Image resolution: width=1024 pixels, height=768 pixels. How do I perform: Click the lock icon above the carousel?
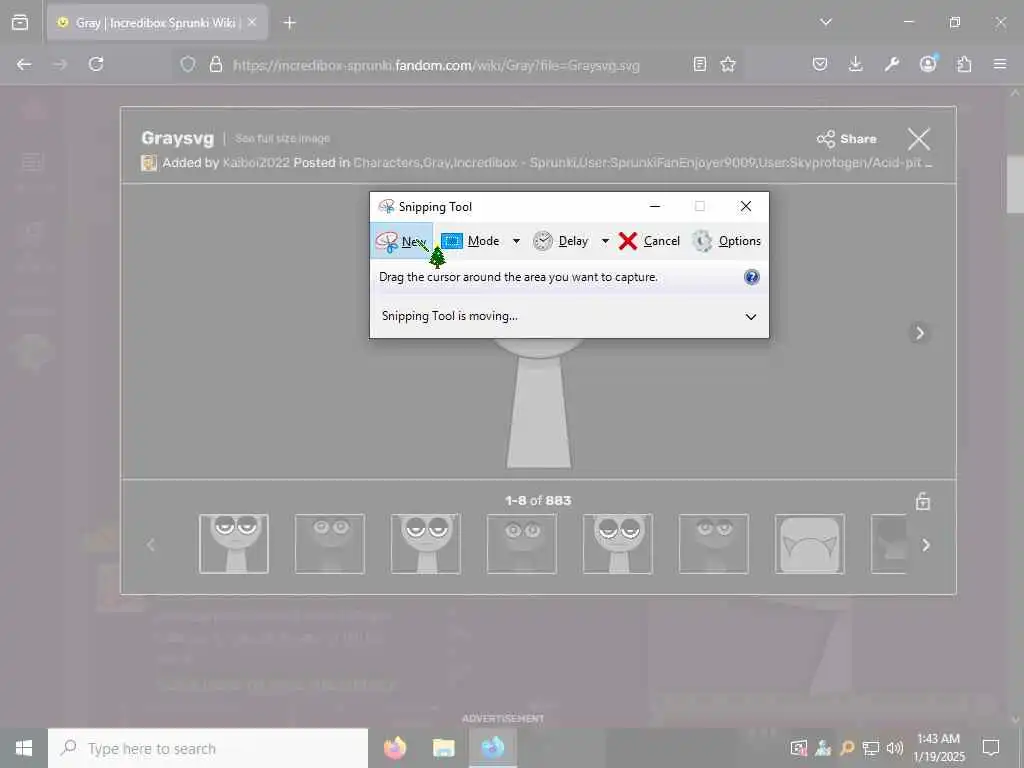coord(923,501)
